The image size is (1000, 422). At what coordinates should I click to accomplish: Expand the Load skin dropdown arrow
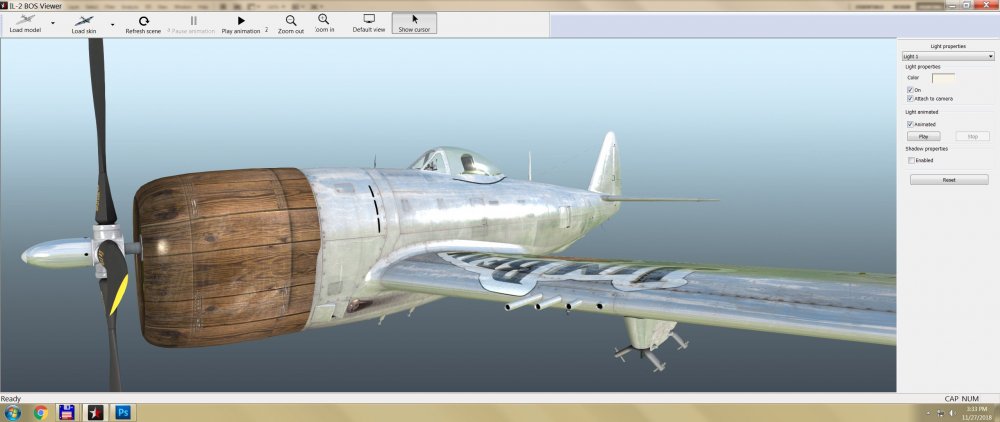point(112,23)
